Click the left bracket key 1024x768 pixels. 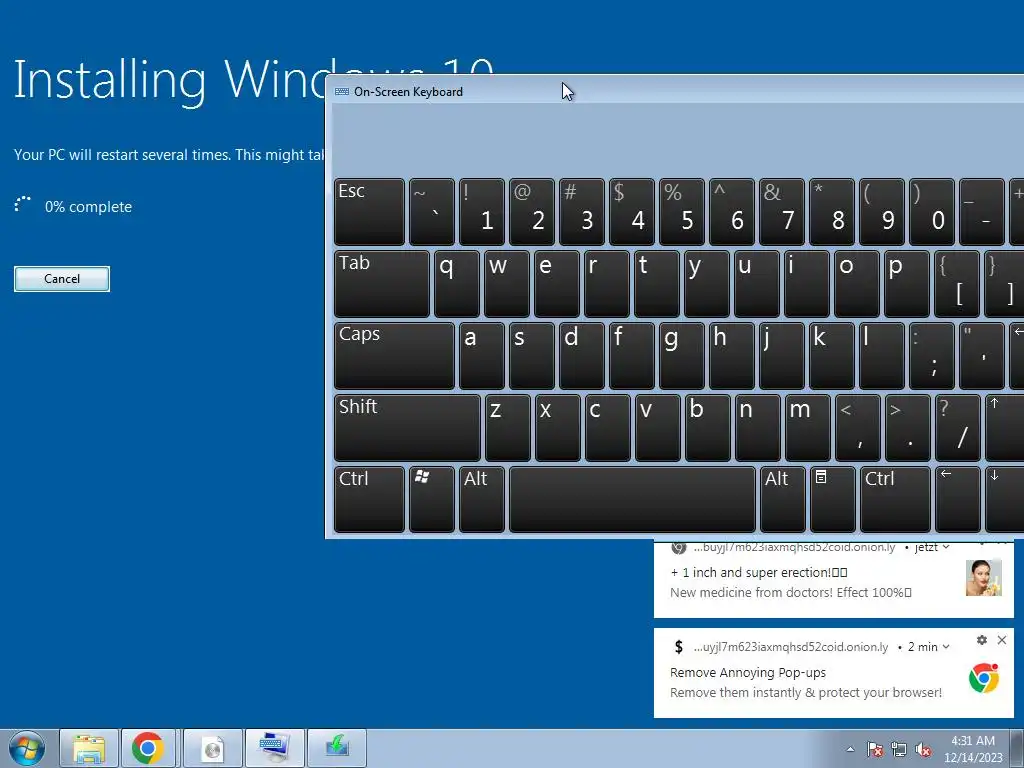pyautogui.click(x=957, y=284)
